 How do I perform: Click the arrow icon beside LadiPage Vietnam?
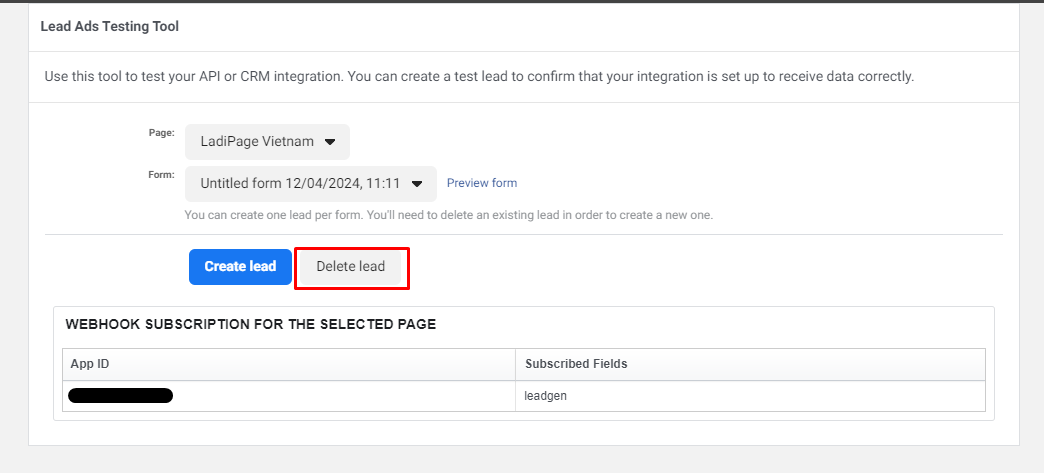[330, 142]
